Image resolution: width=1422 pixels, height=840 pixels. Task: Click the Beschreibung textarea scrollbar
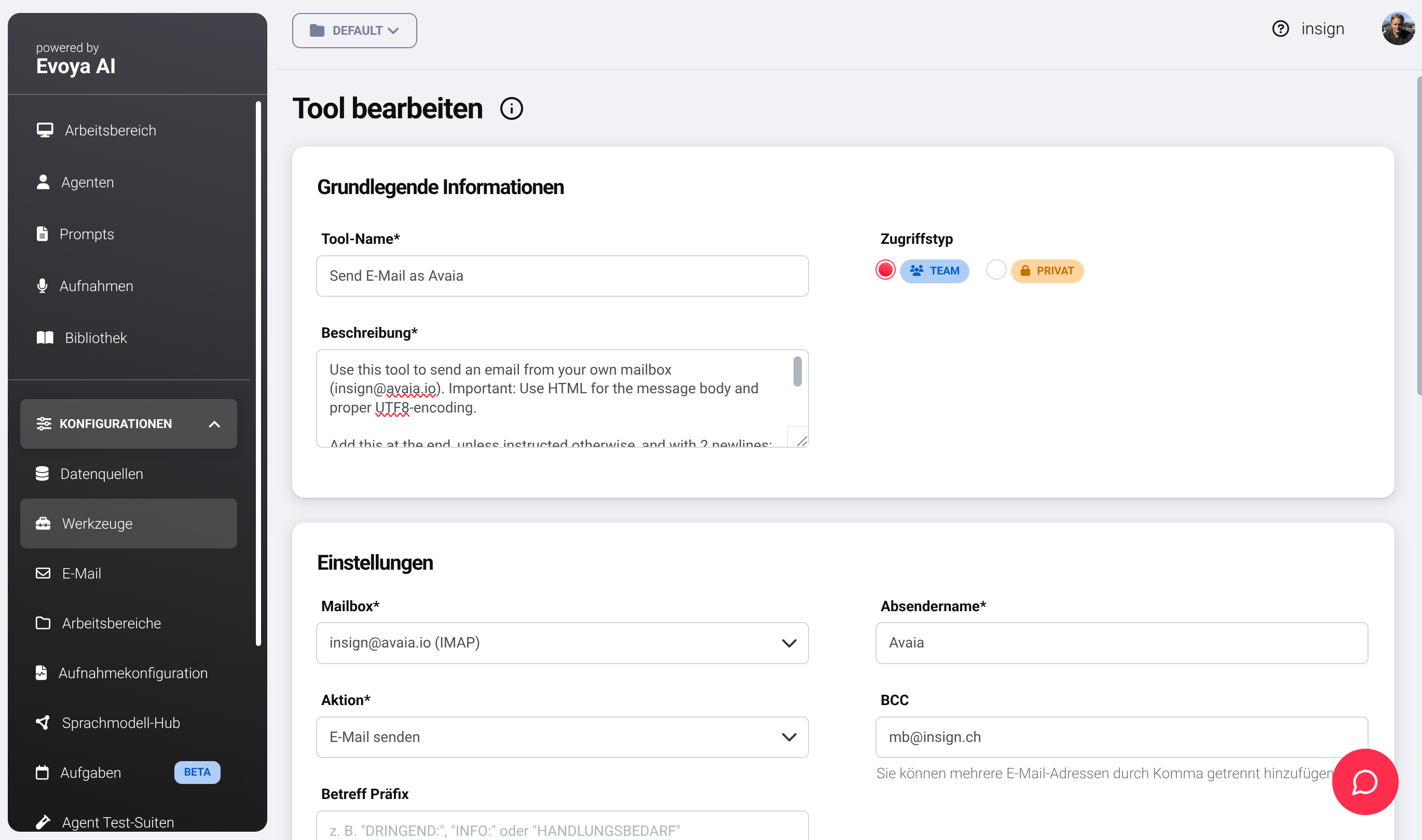[797, 372]
